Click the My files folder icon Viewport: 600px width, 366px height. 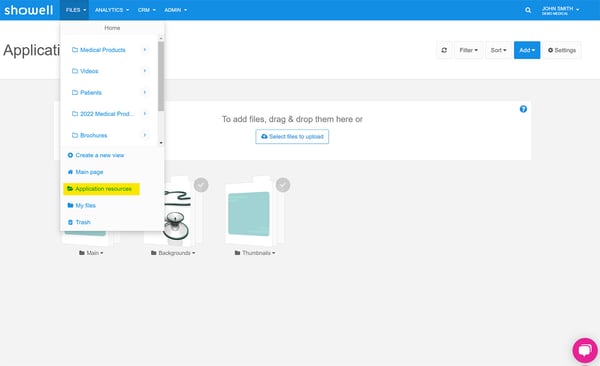(x=70, y=205)
